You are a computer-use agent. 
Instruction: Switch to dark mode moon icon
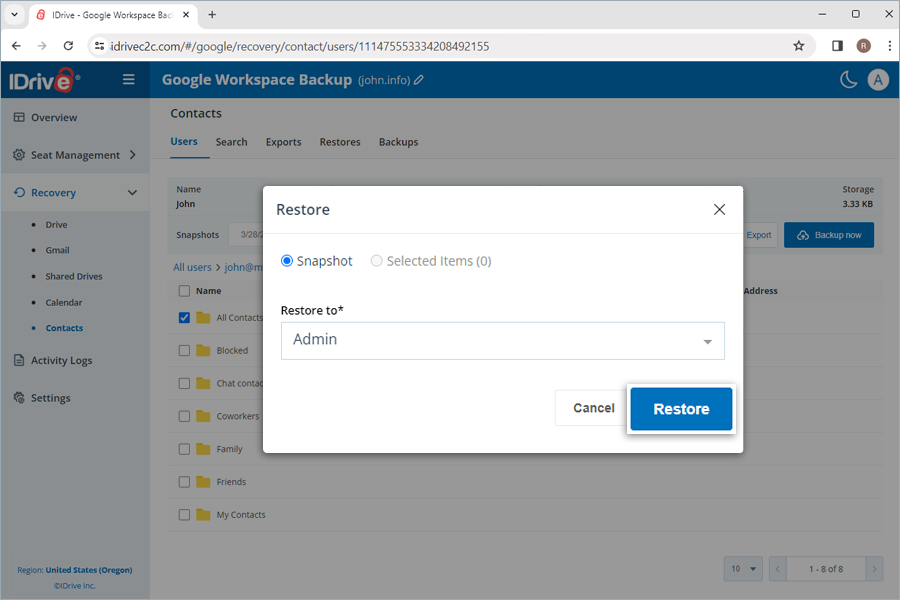tap(848, 80)
